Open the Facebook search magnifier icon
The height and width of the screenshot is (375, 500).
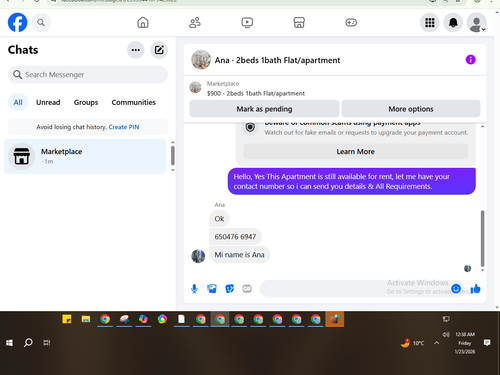coord(41,22)
